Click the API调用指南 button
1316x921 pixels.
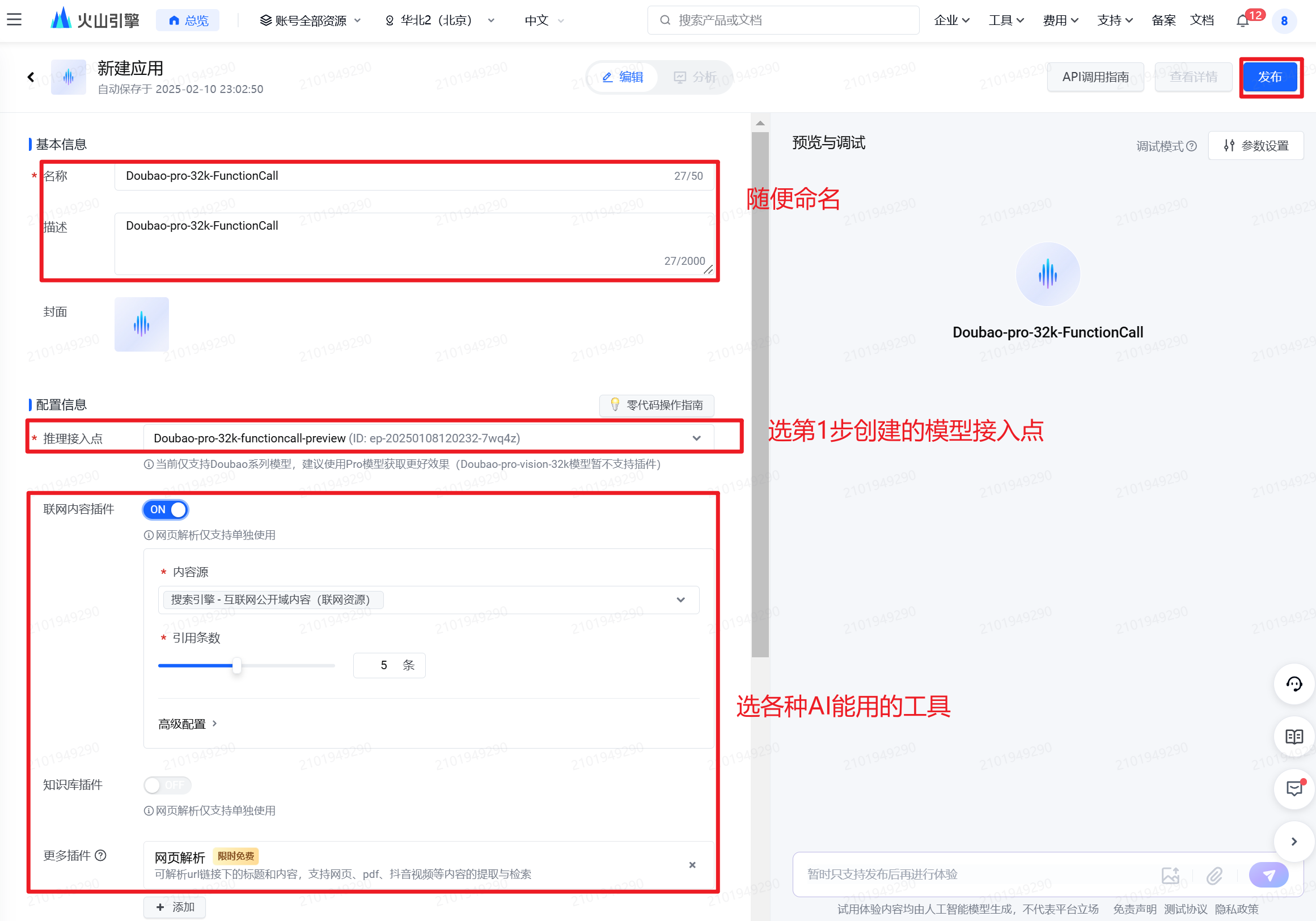coord(1095,77)
